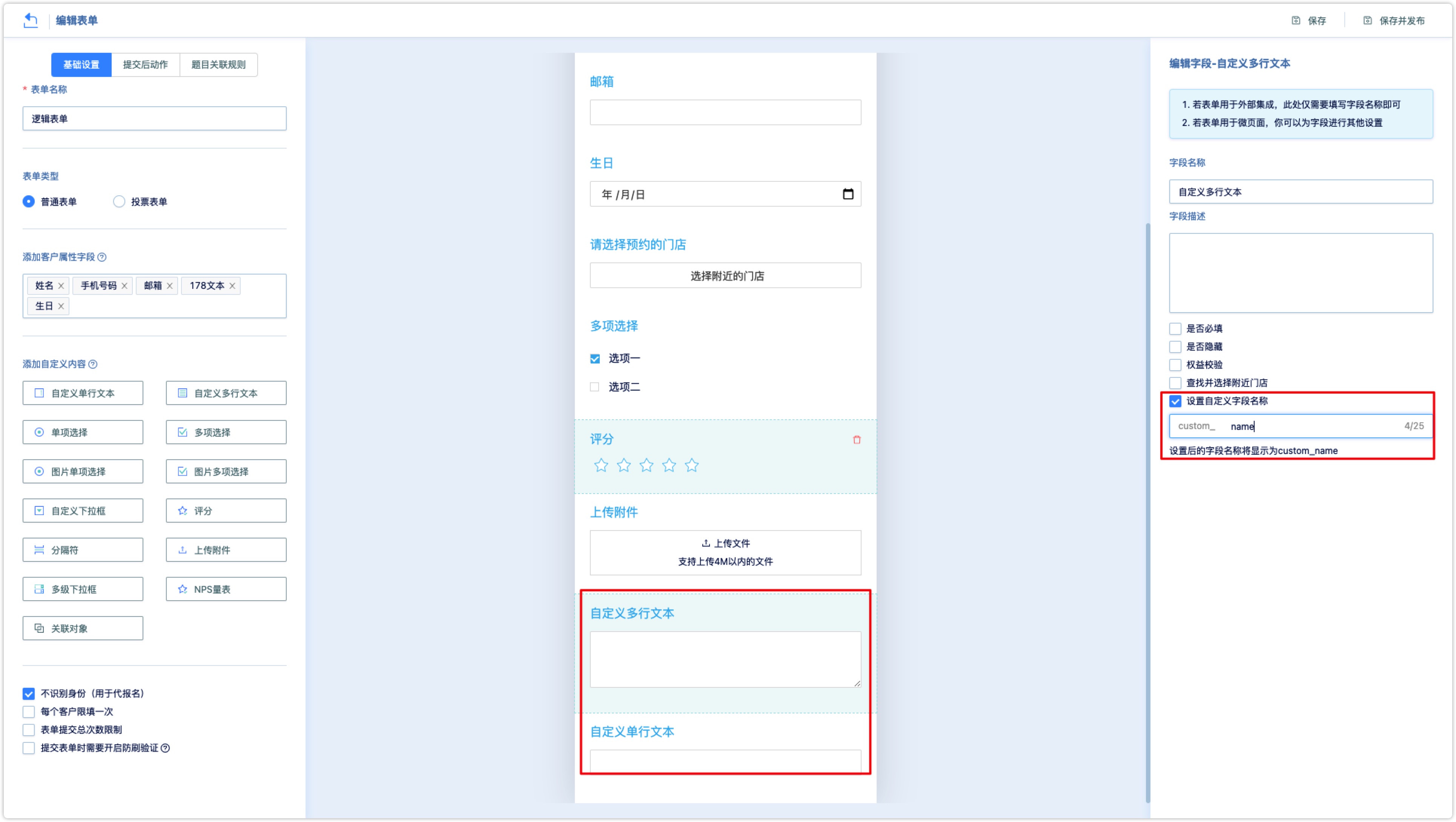Enable 提交表单时需要开启防刷验证 checkbox

pos(29,748)
